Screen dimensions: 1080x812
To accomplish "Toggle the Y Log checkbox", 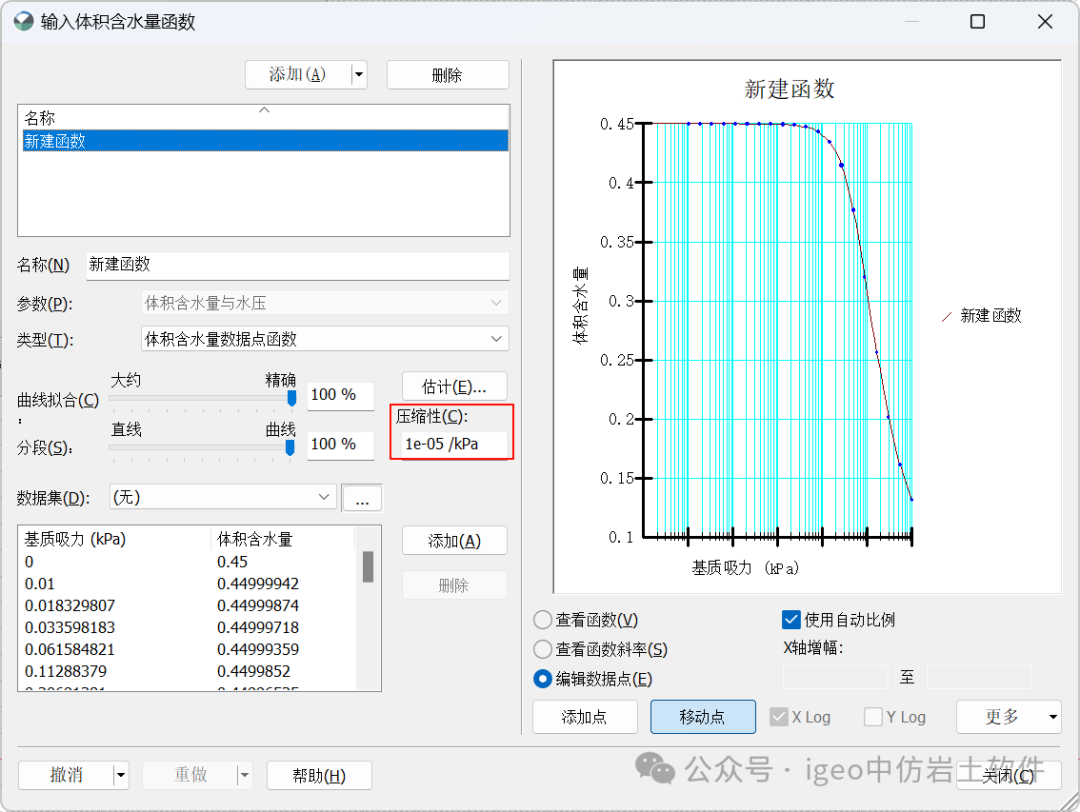I will (873, 717).
